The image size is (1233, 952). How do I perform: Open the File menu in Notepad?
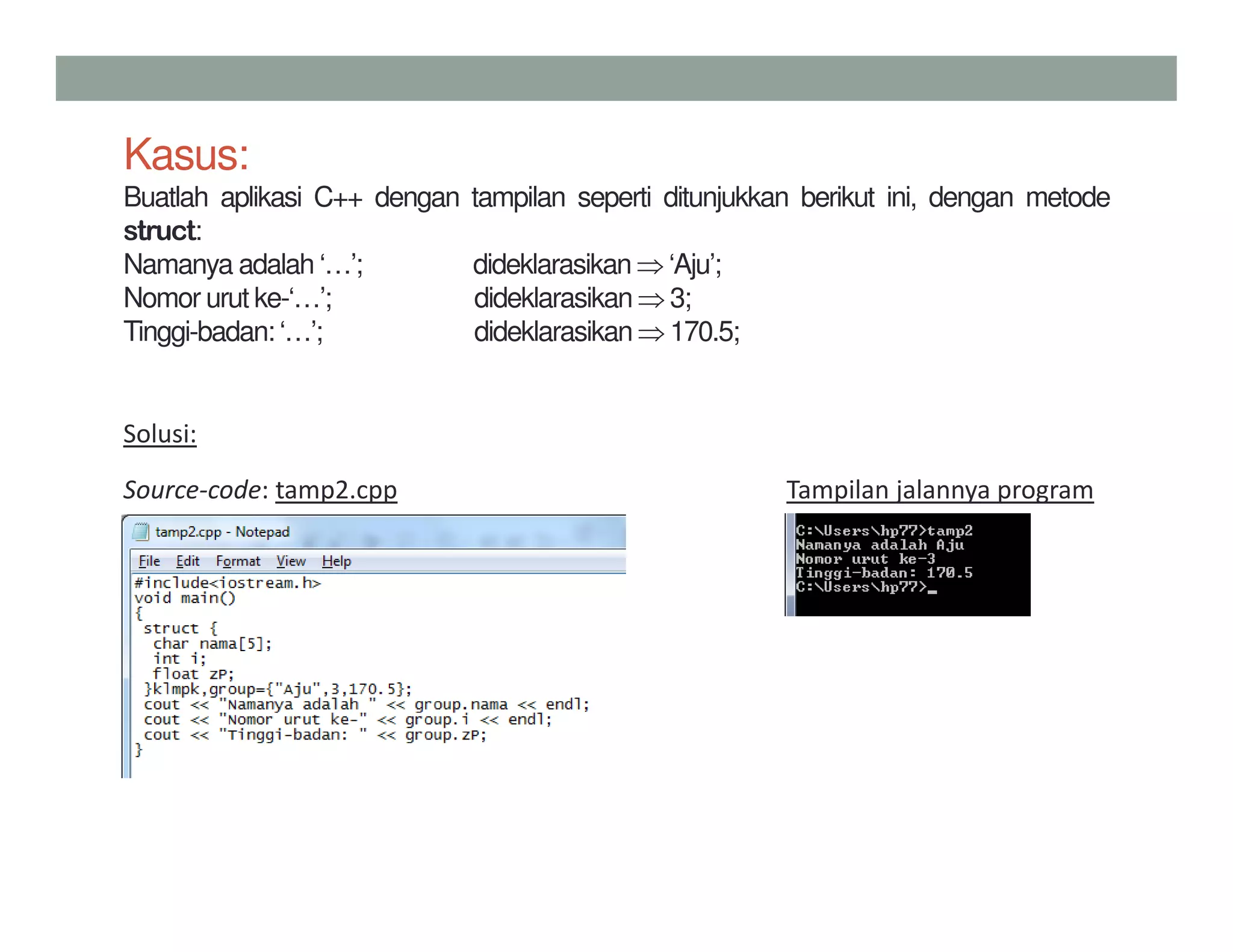(149, 561)
